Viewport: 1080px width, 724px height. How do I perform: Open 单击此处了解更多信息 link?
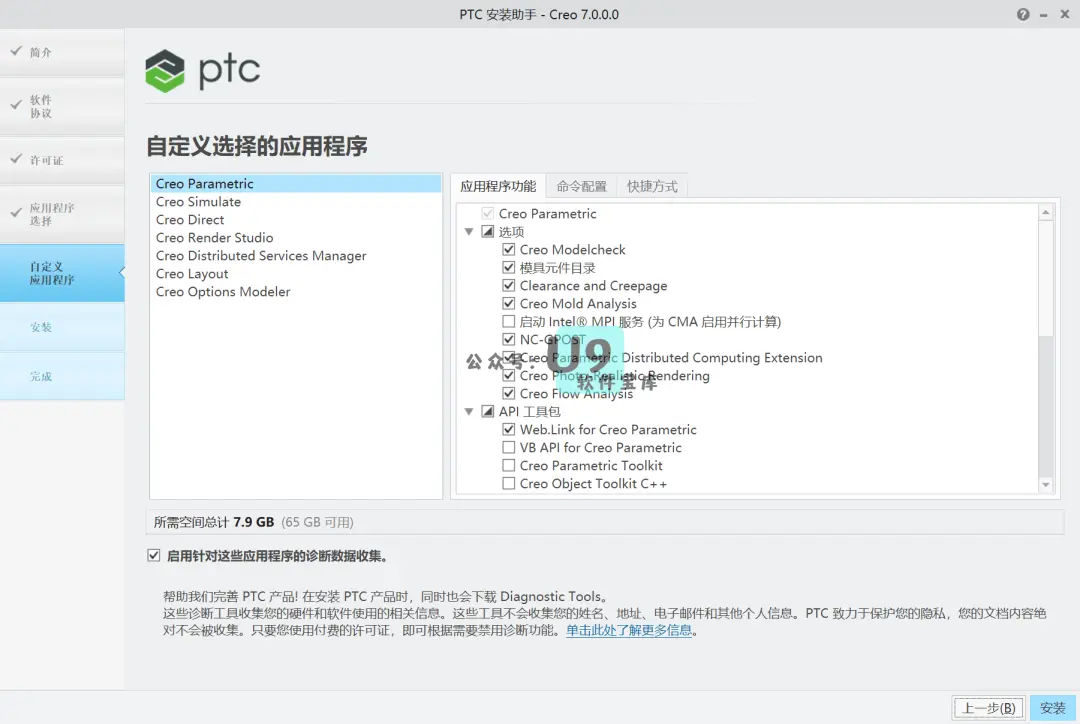click(629, 630)
